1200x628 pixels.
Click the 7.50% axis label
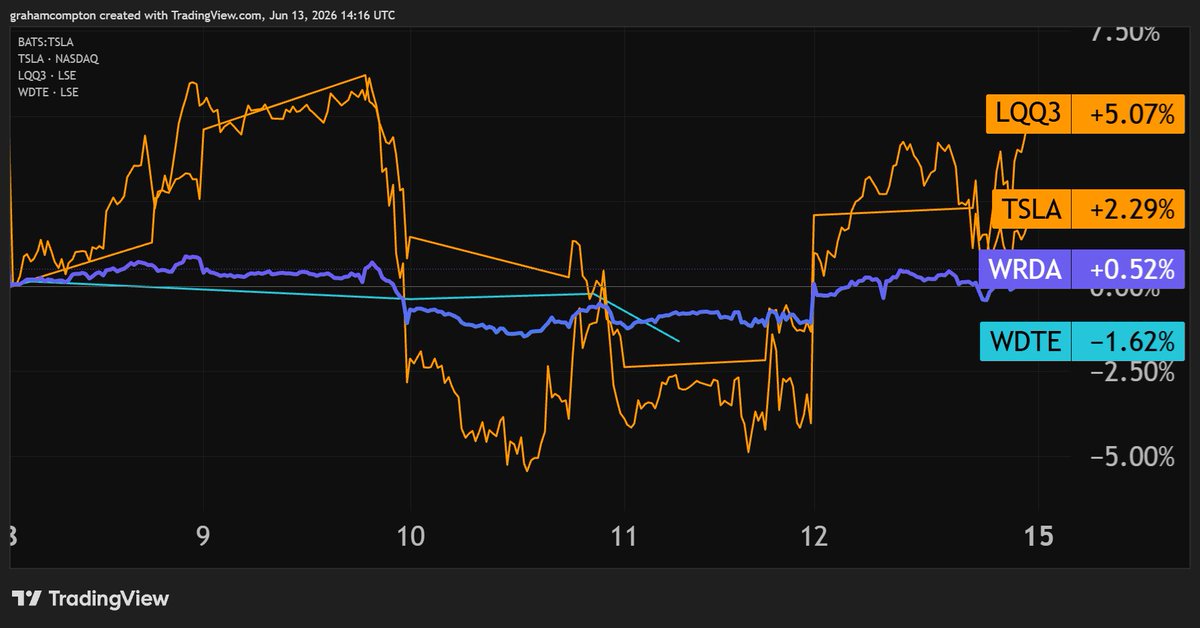(1126, 33)
